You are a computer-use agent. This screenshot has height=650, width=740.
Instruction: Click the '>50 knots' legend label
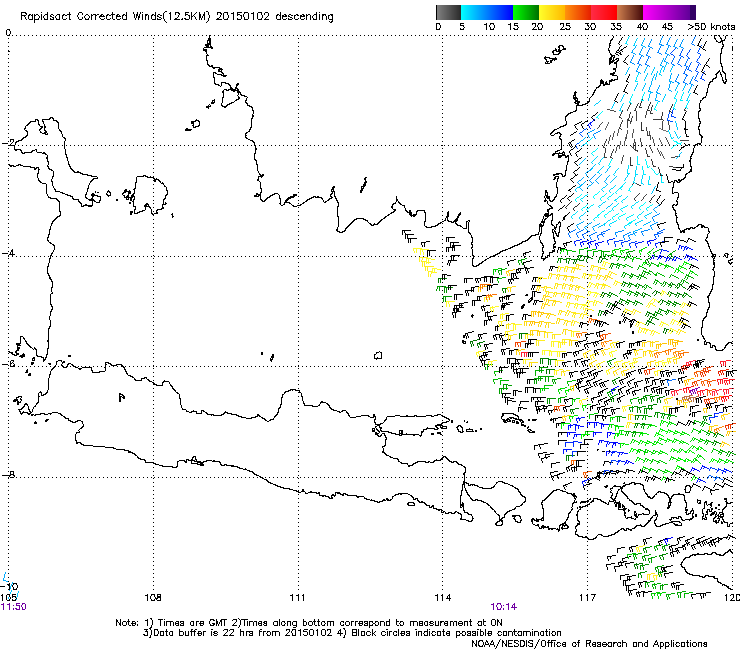tap(711, 27)
